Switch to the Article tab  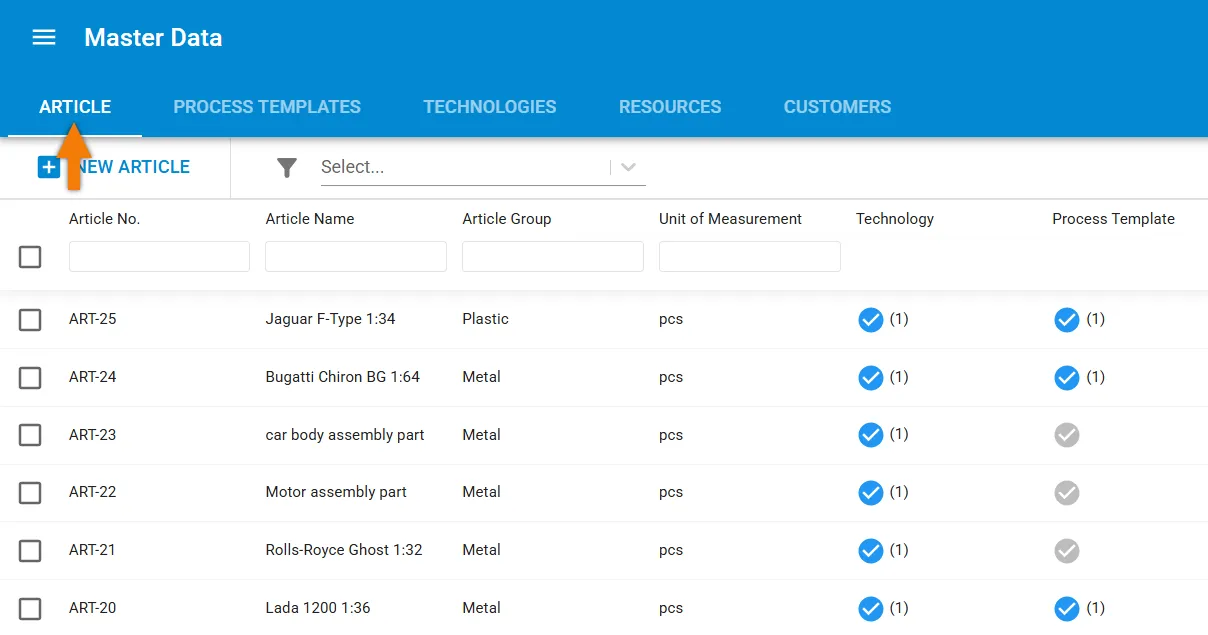tap(75, 107)
